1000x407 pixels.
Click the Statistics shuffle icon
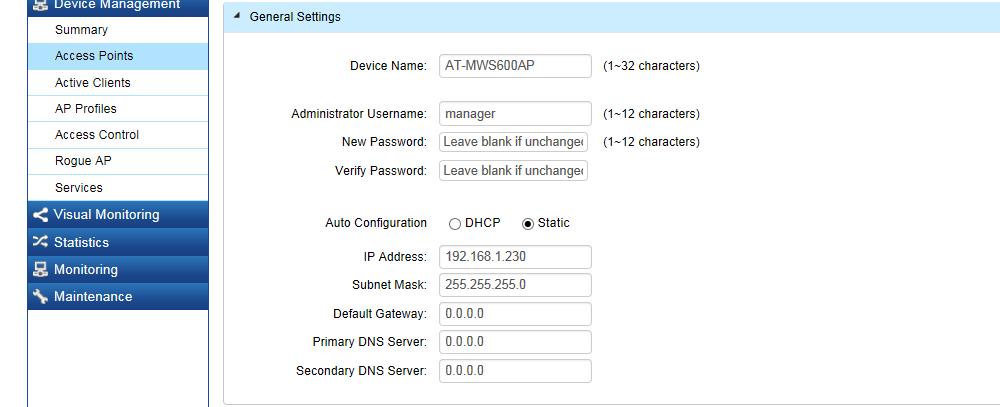[x=40, y=242]
